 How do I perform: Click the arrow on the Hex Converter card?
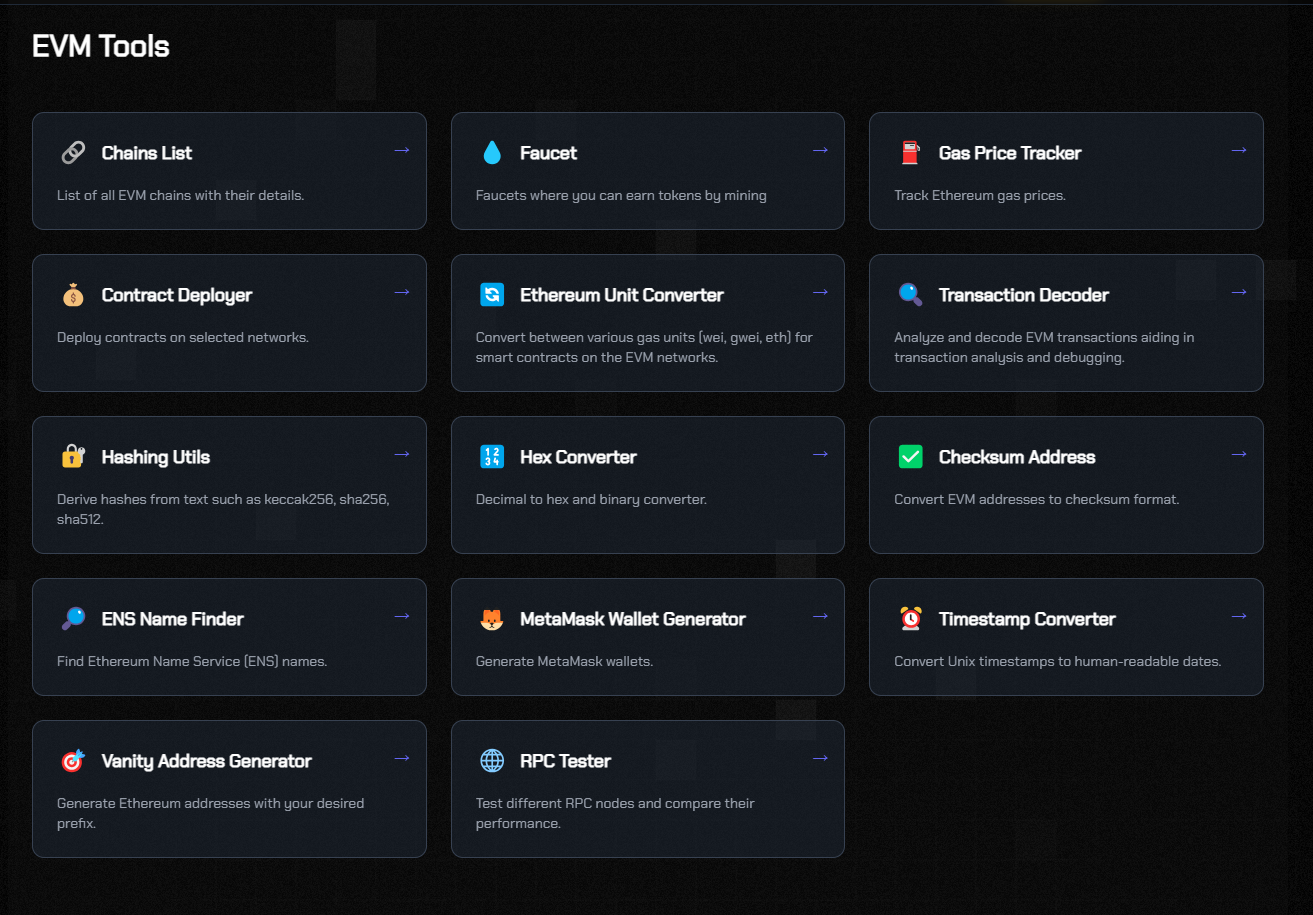820,454
